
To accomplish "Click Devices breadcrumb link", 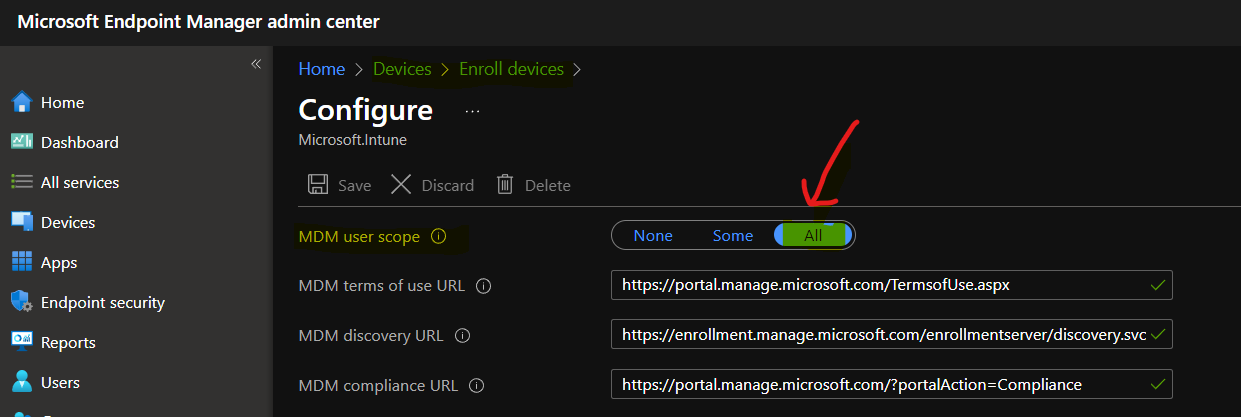I will click(x=402, y=69).
